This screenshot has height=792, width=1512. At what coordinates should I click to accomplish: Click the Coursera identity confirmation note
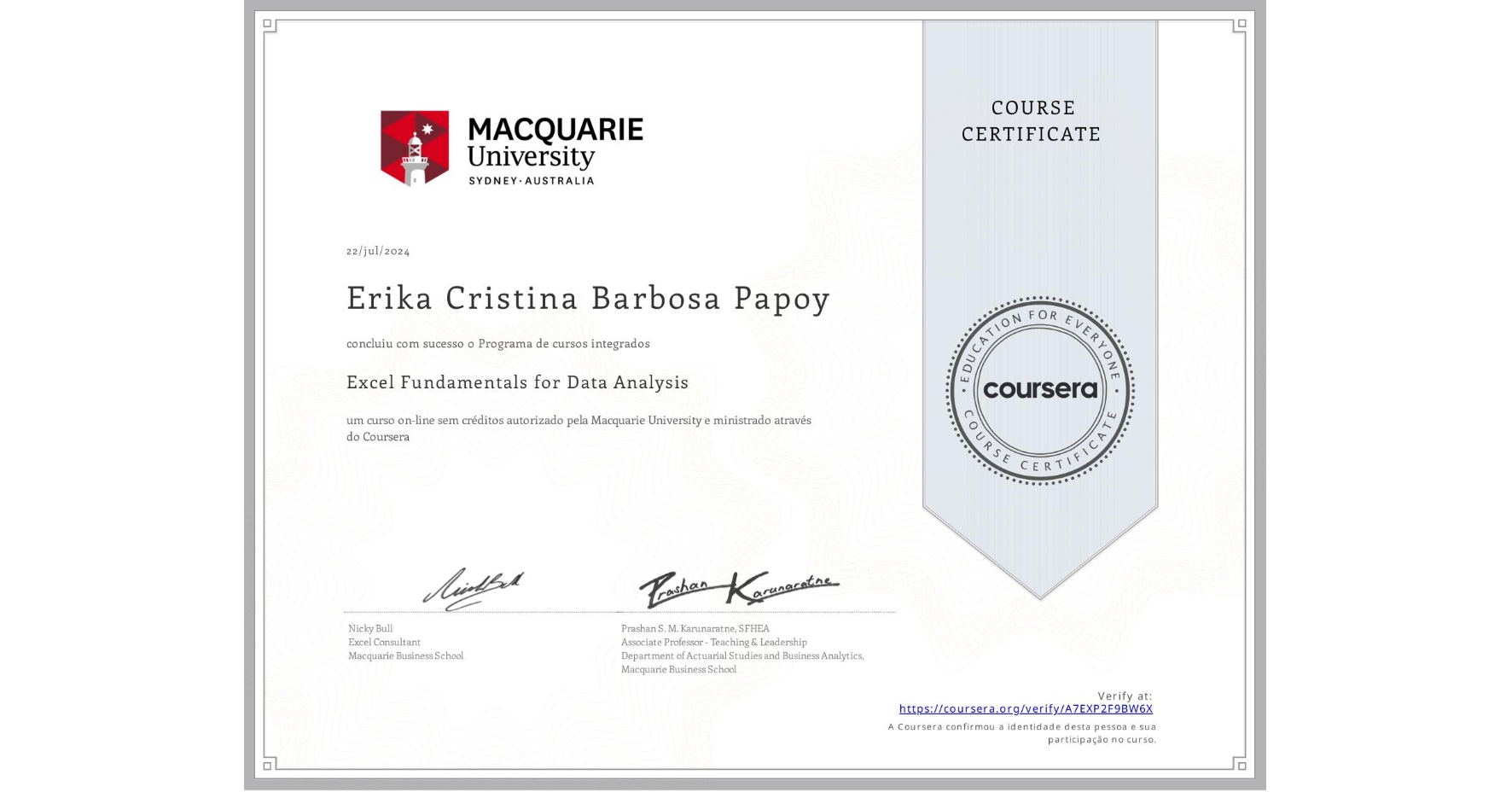coord(1022,733)
